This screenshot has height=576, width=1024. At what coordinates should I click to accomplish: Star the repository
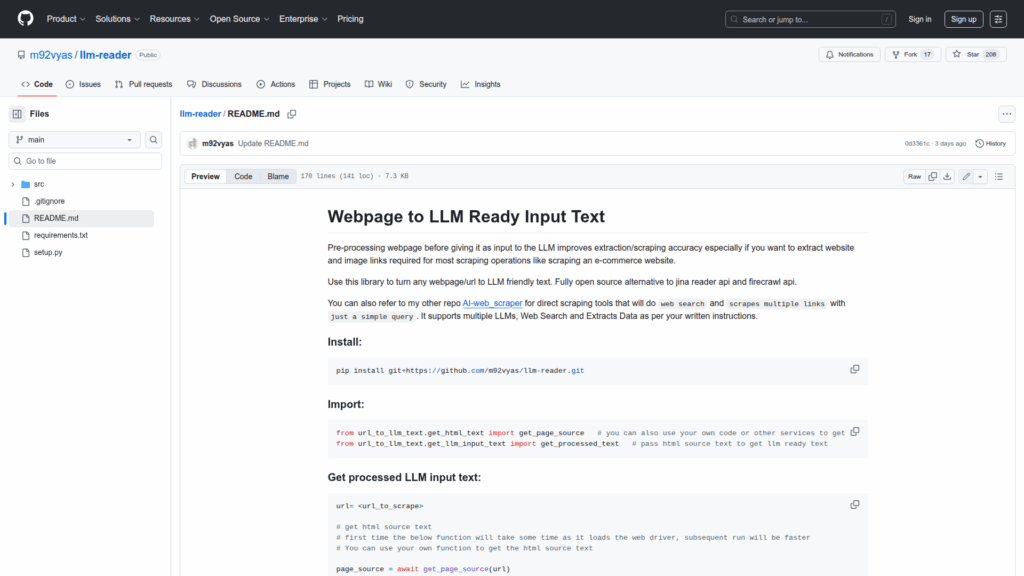click(x=976, y=54)
